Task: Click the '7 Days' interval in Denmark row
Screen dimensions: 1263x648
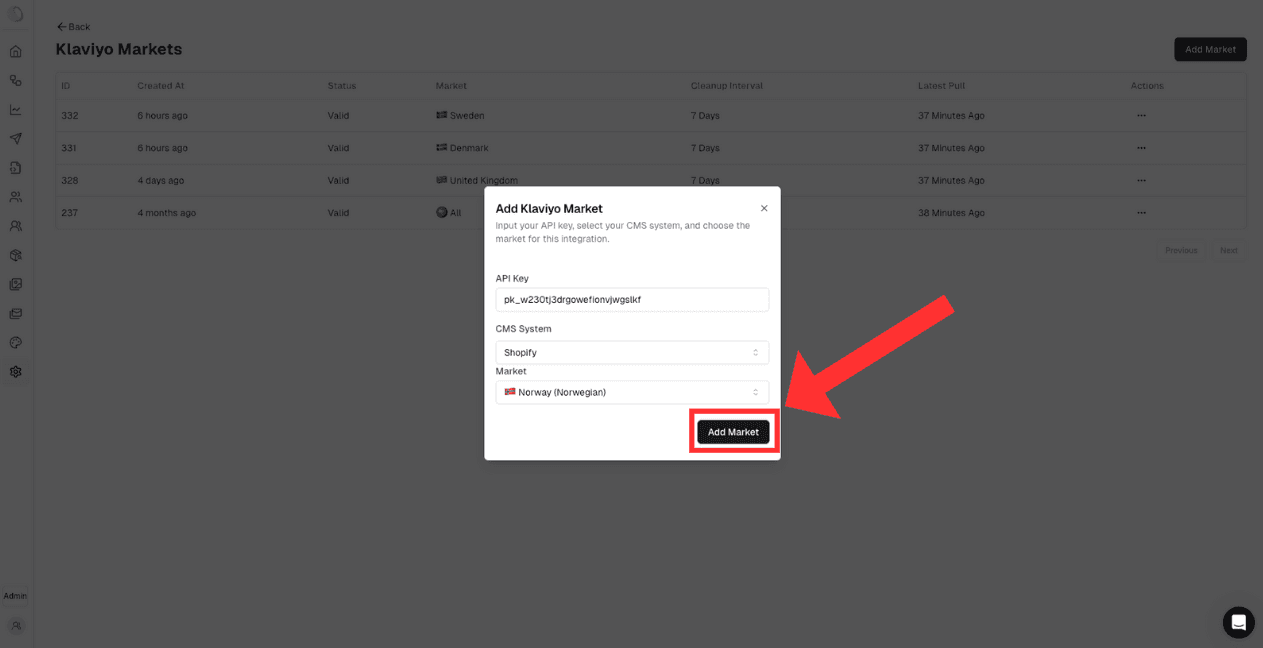Action: [x=705, y=148]
